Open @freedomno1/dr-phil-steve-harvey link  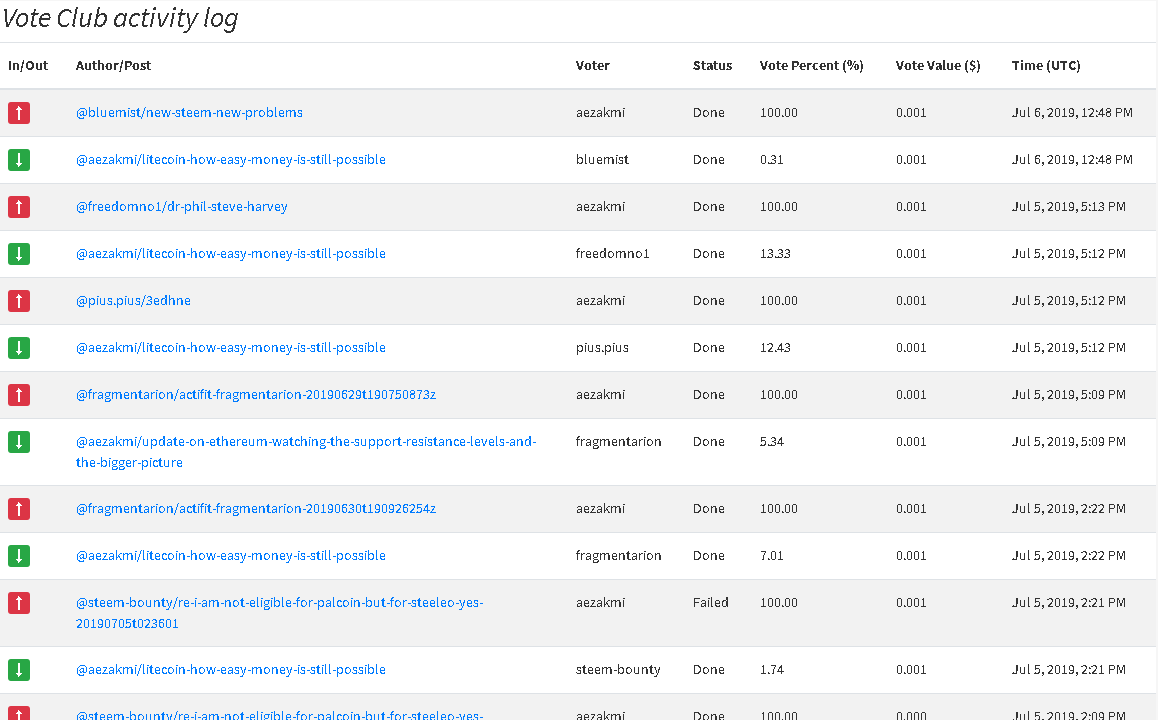(x=182, y=207)
